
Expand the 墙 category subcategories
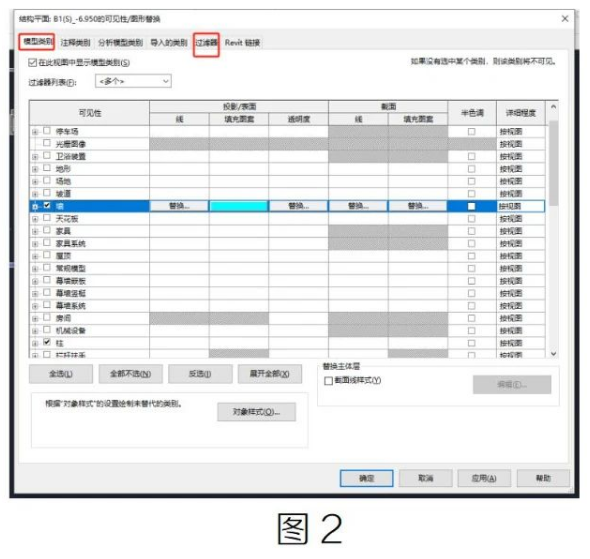pyautogui.click(x=35, y=207)
